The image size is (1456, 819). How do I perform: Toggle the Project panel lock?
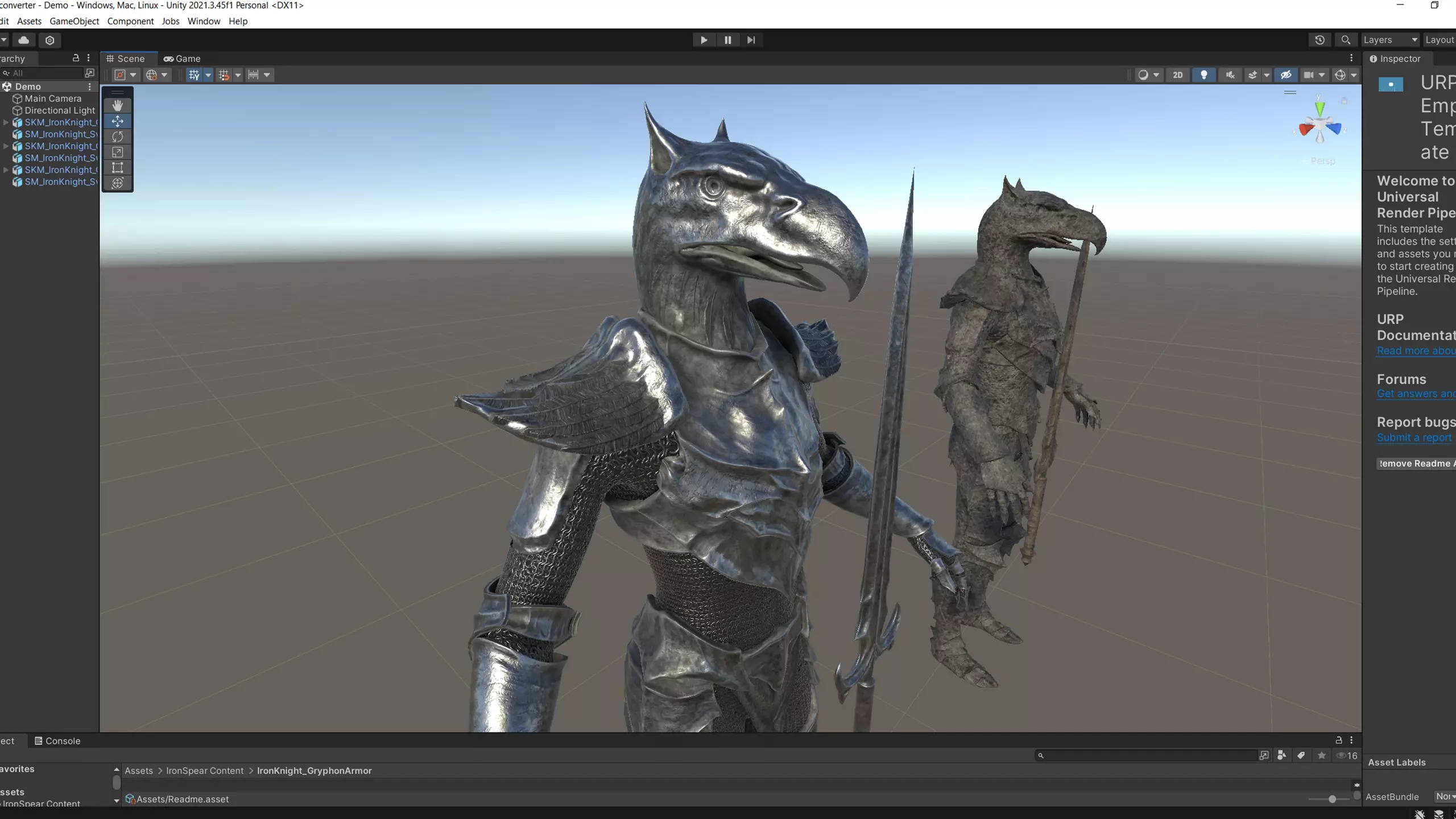[1339, 740]
